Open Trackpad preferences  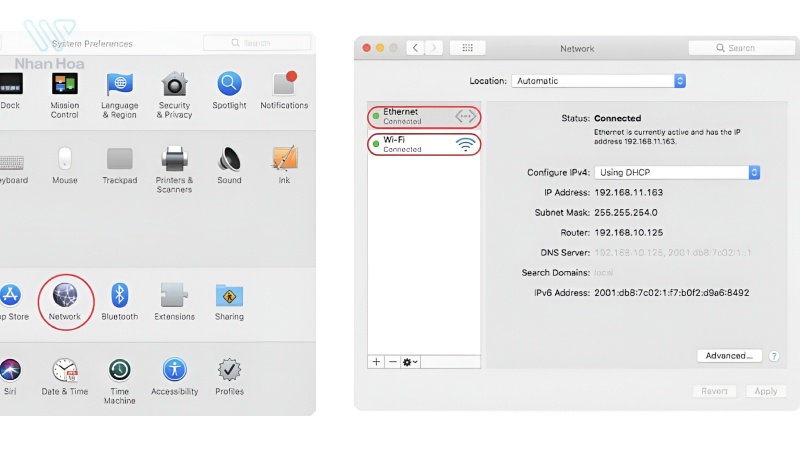(120, 166)
